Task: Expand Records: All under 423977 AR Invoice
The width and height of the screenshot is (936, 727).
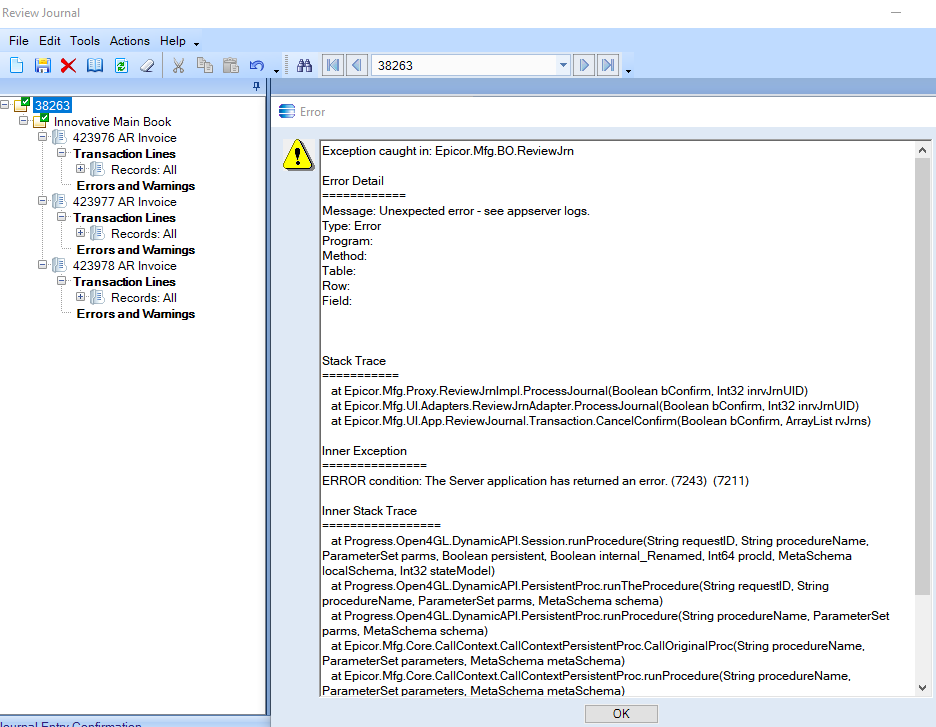Action: 81,233
